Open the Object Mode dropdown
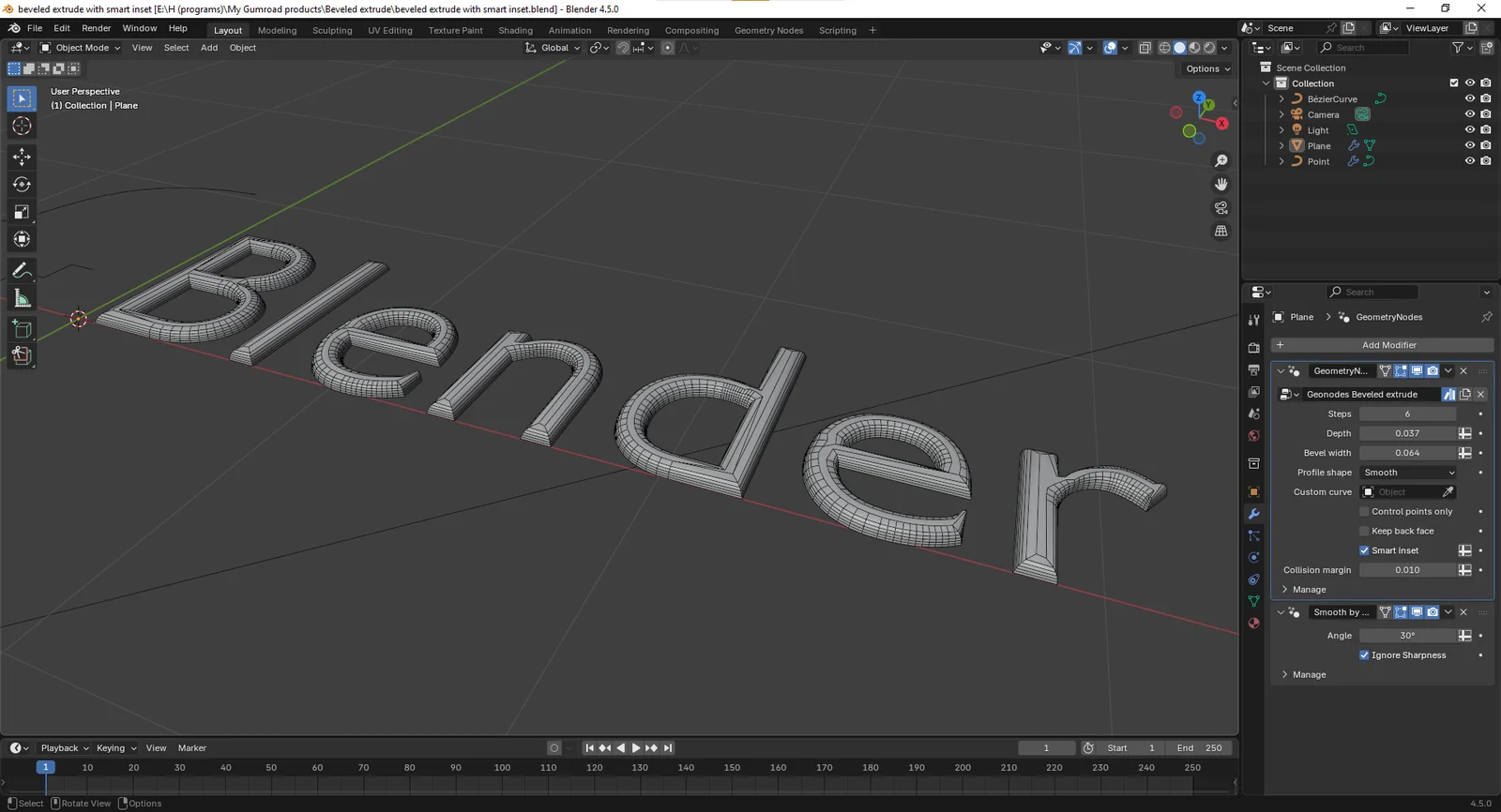Image resolution: width=1501 pixels, height=812 pixels. point(81,48)
